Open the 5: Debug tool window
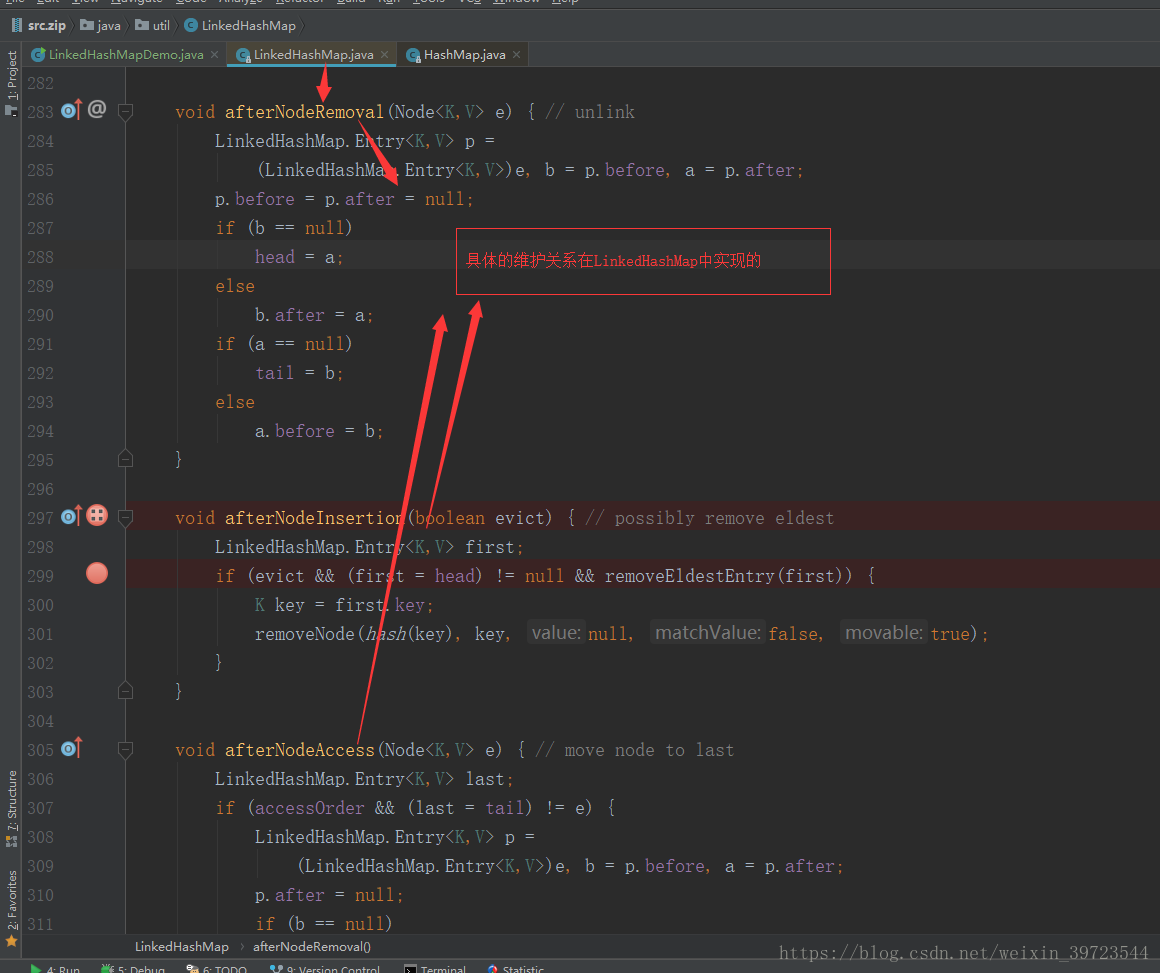The height and width of the screenshot is (973, 1160). (x=133, y=969)
